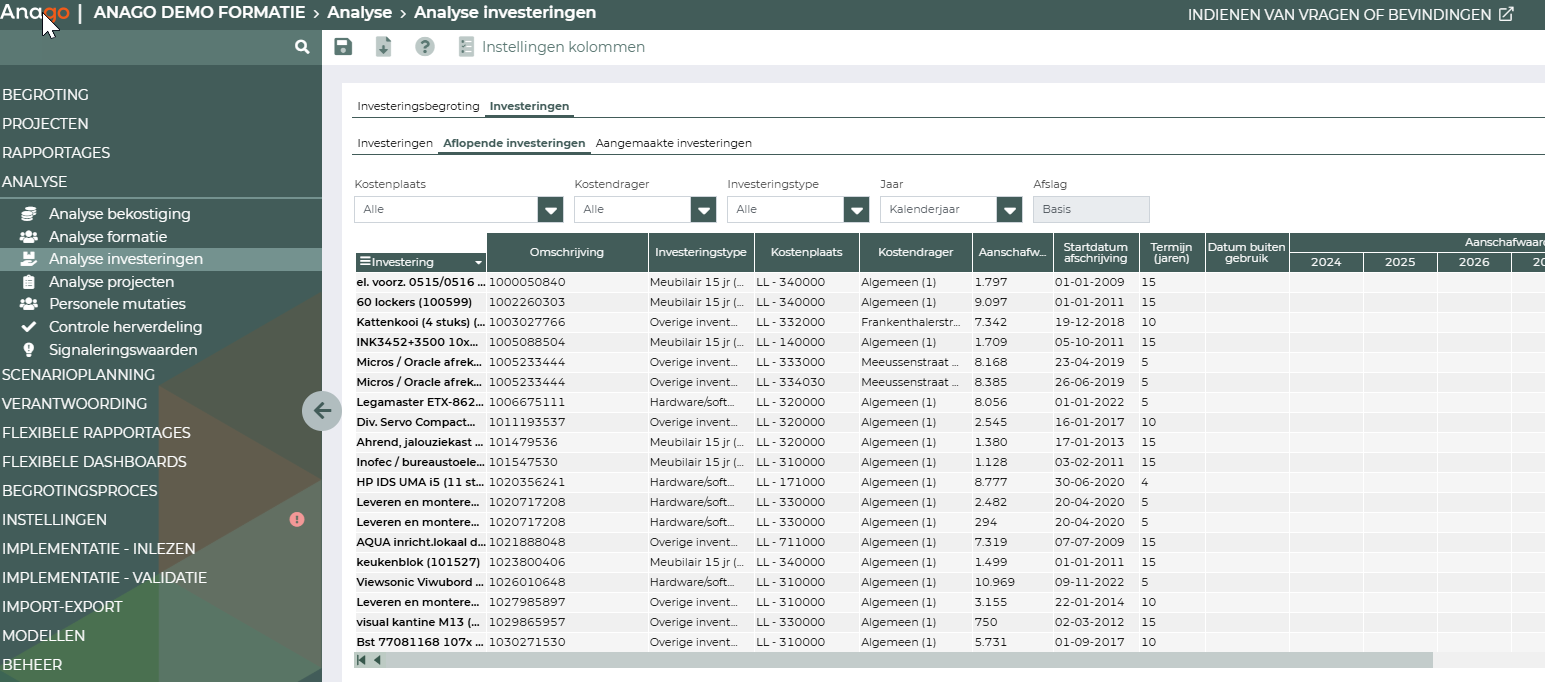Click the export download icon in toolbar

pyautogui.click(x=383, y=47)
